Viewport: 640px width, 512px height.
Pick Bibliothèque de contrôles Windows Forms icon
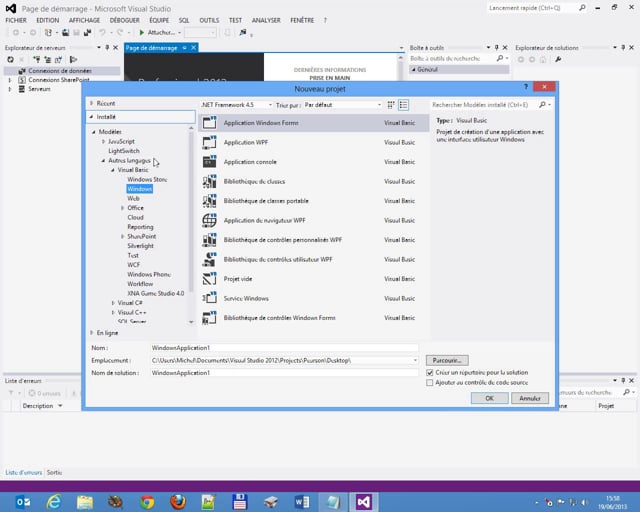[209, 318]
